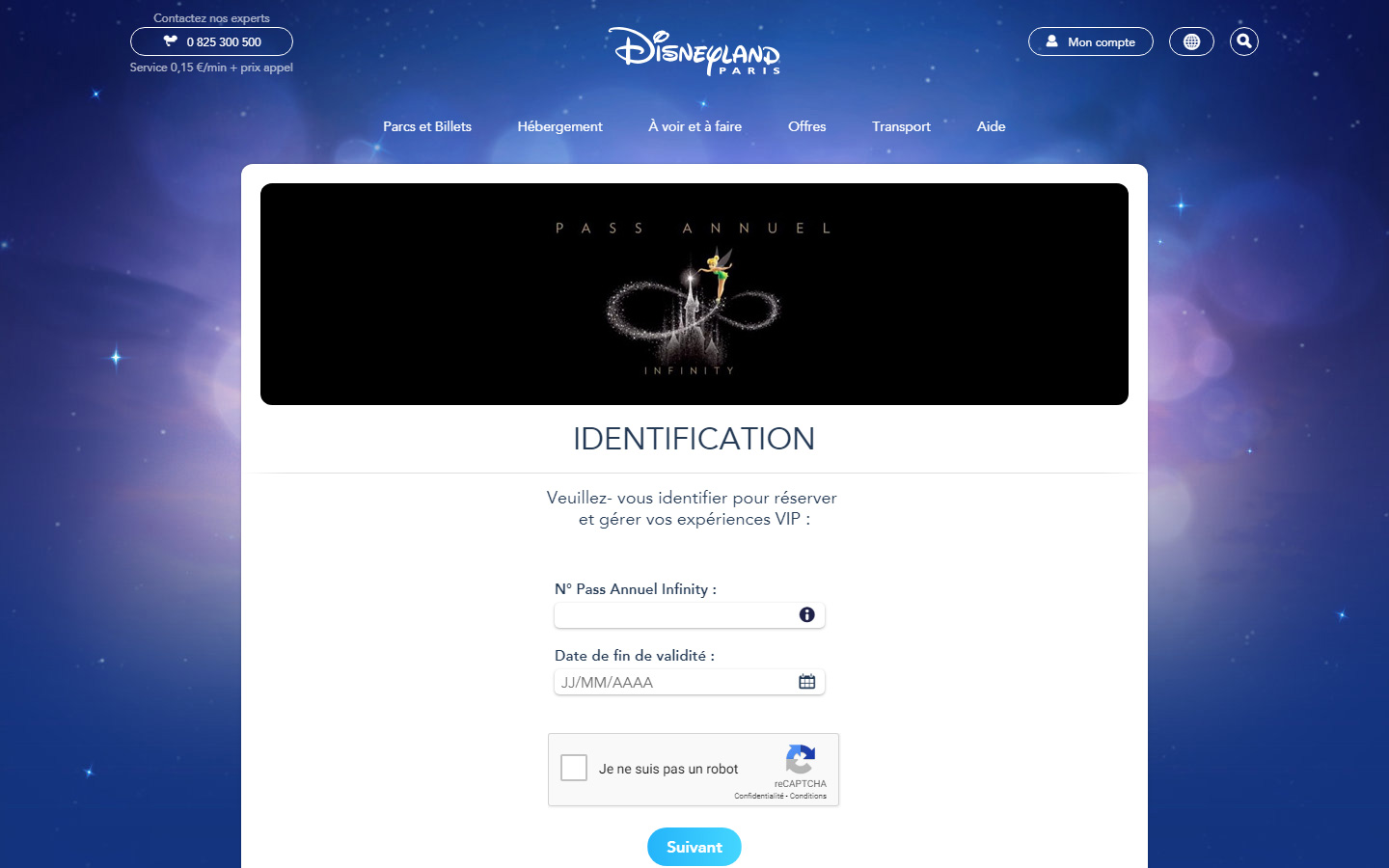
Task: Click the Disneyland Paris logo
Action: (x=694, y=50)
